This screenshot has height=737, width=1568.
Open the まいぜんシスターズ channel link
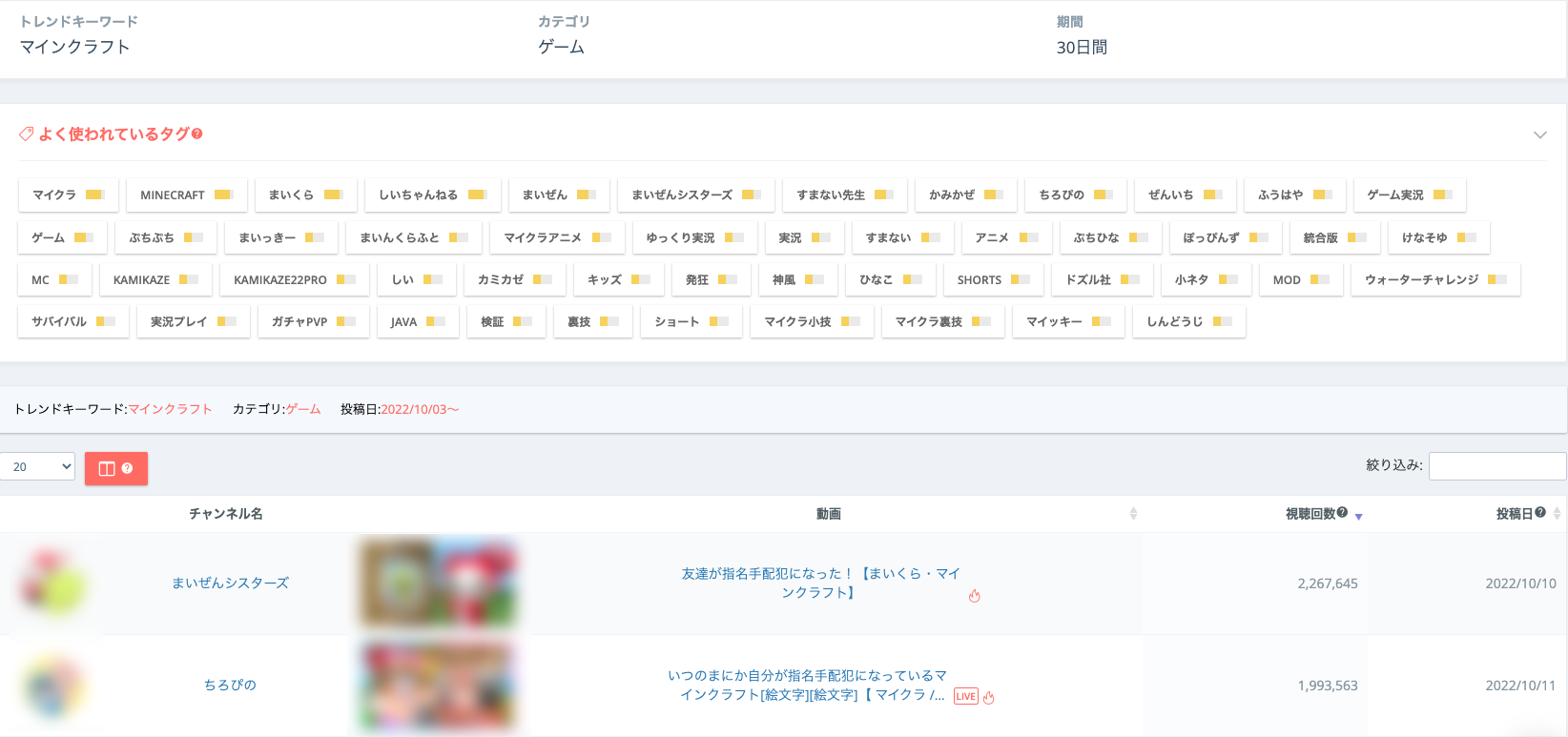[230, 583]
